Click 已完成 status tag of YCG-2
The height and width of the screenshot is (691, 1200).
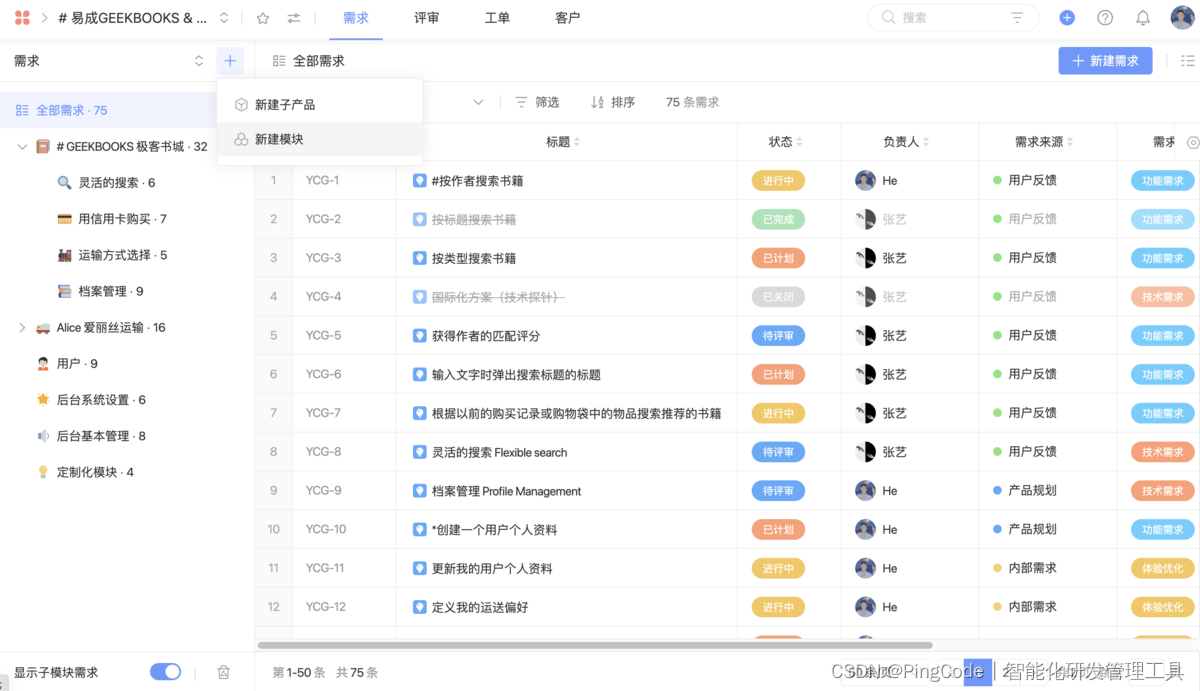(778, 219)
